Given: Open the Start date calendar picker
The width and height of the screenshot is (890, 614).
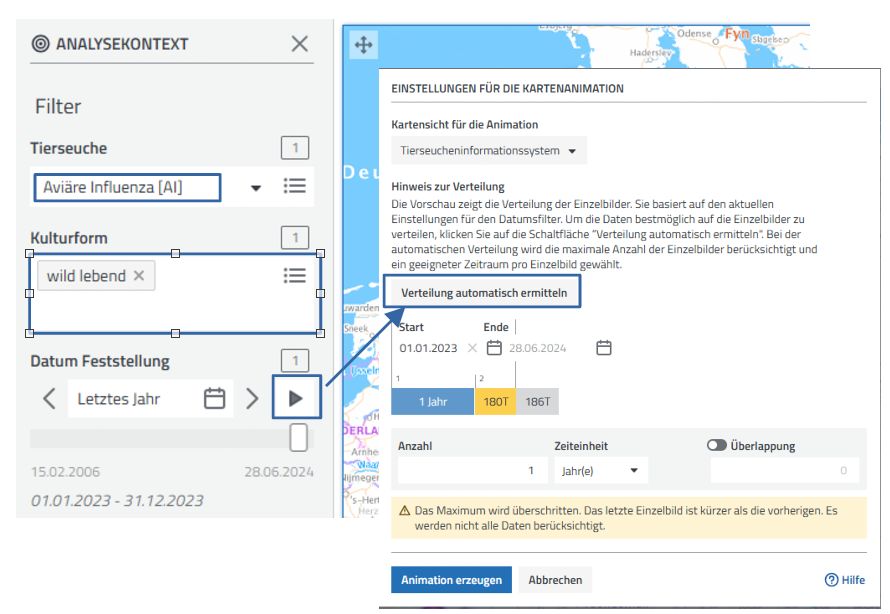Looking at the screenshot, I should tap(494, 348).
